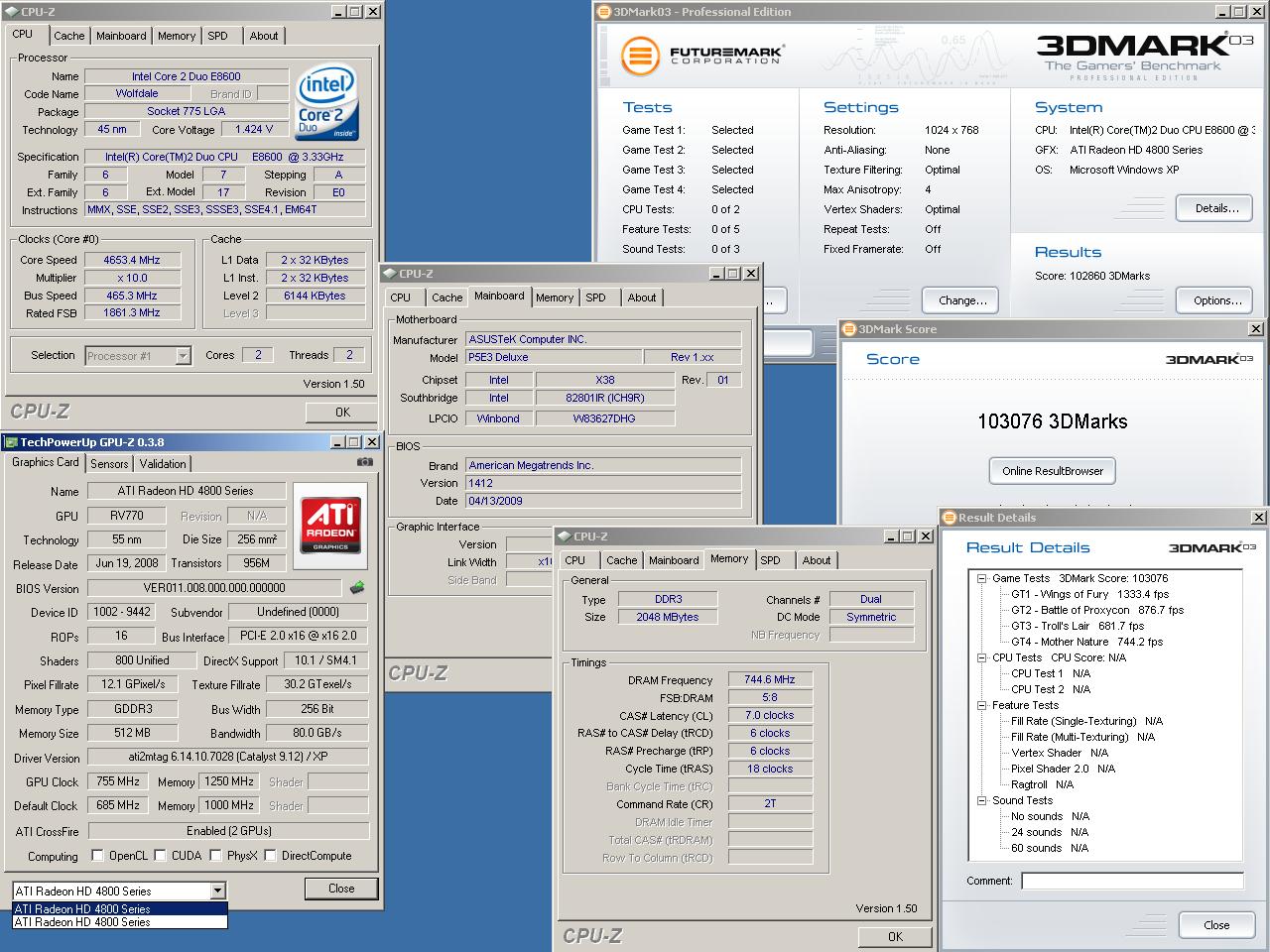The width and height of the screenshot is (1270, 952).
Task: Open About tab in Mainboard CPU-Z window
Action: point(642,297)
